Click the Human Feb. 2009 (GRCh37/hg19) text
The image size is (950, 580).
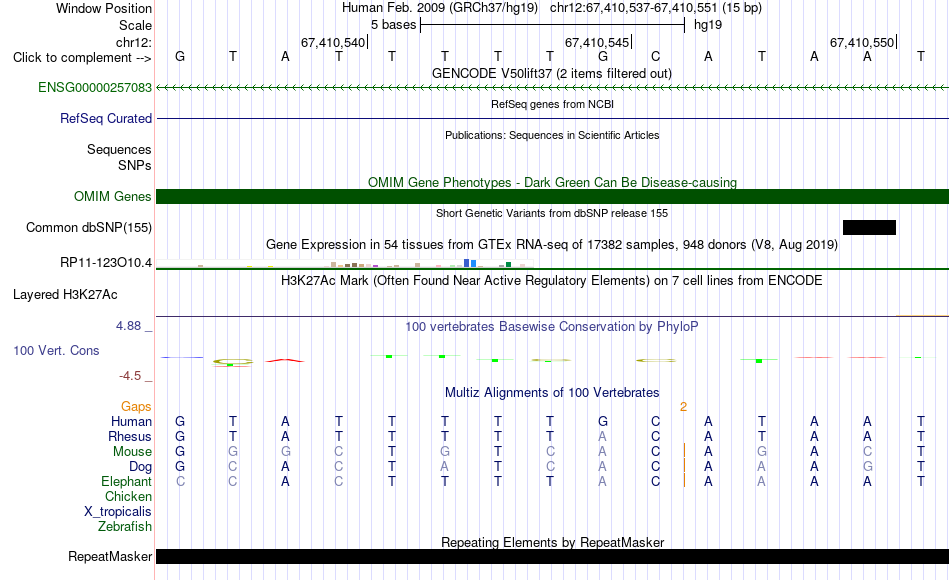[440, 8]
